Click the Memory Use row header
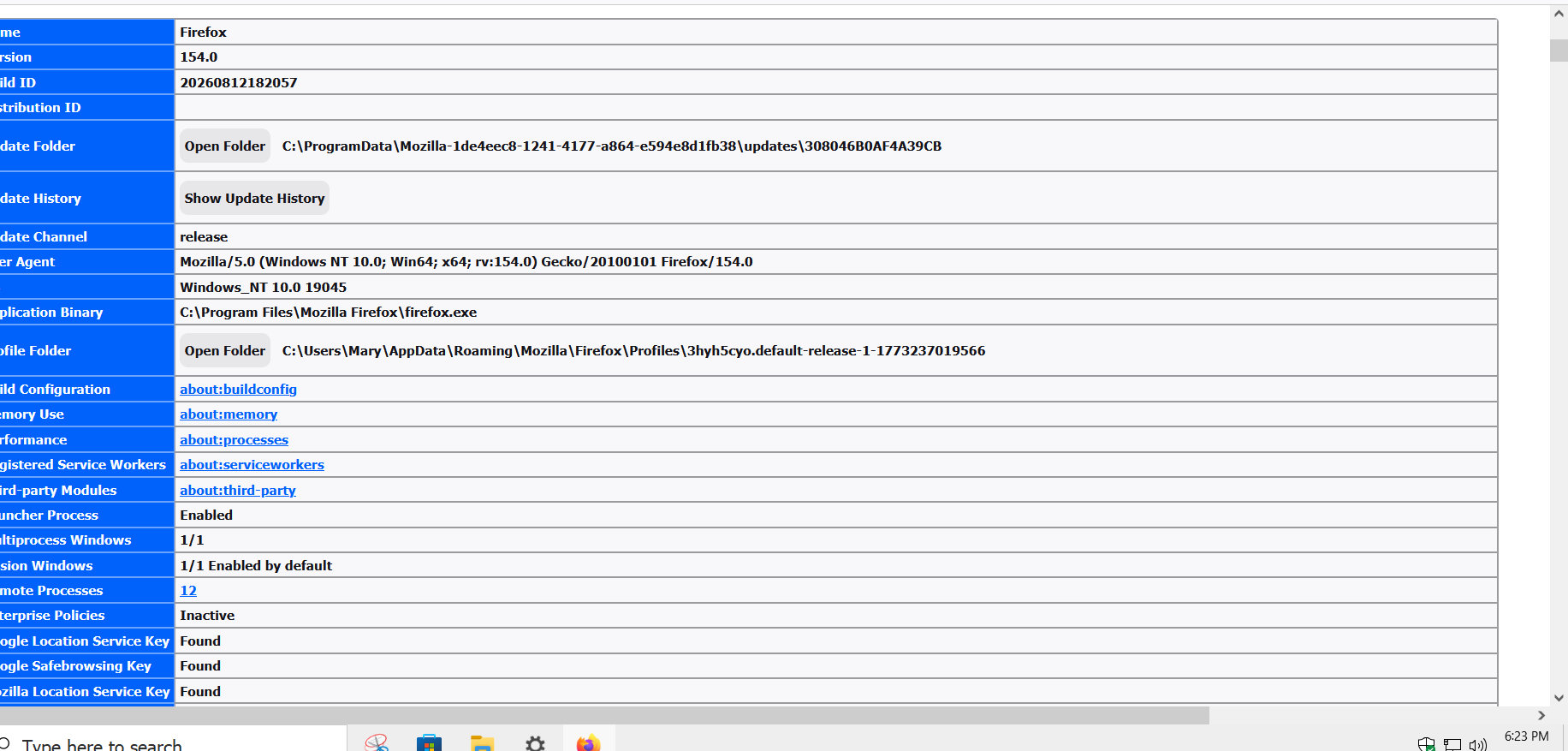The height and width of the screenshot is (751, 1568). (x=86, y=414)
